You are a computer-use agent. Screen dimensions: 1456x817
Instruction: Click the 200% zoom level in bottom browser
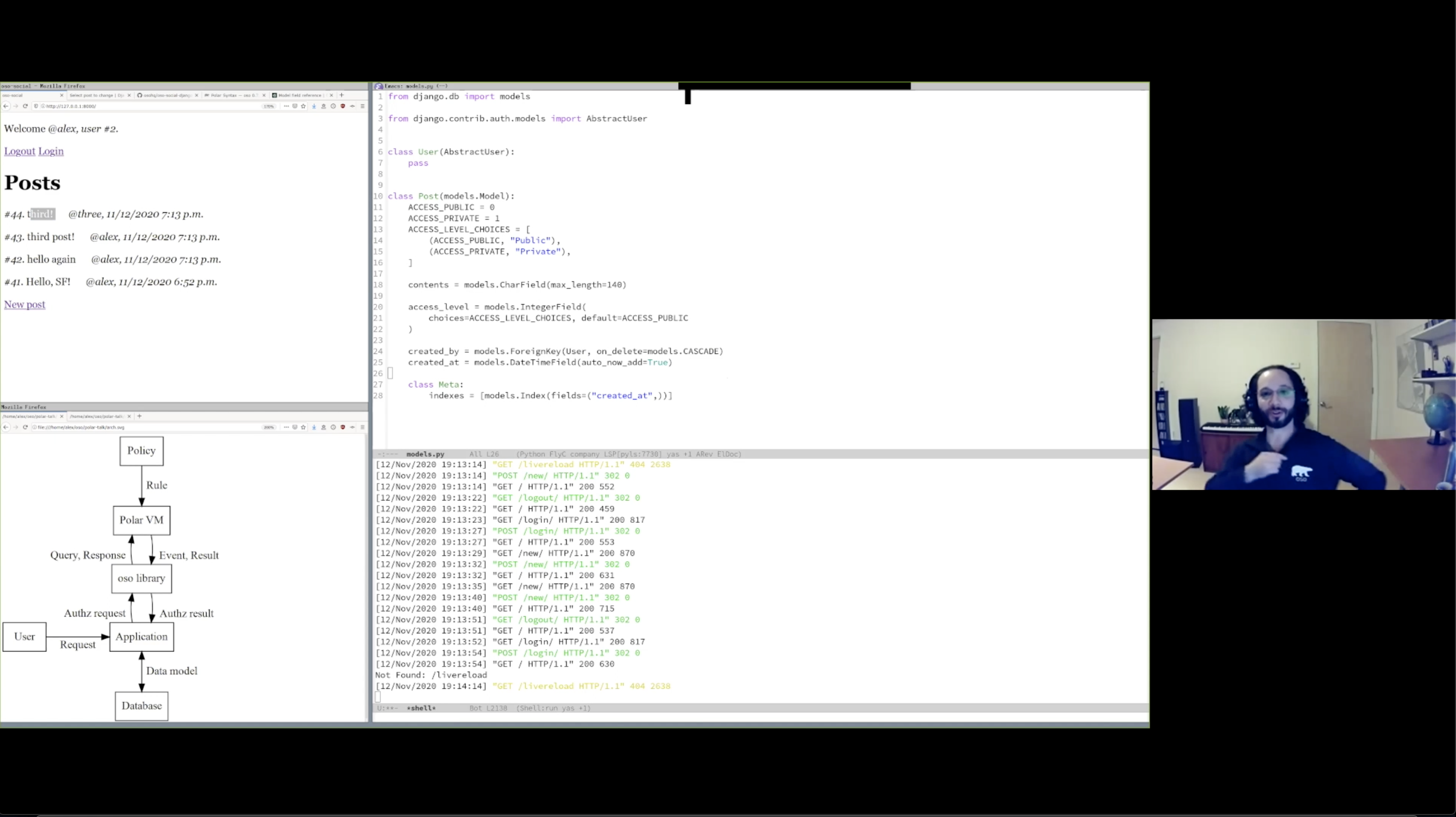coord(268,427)
